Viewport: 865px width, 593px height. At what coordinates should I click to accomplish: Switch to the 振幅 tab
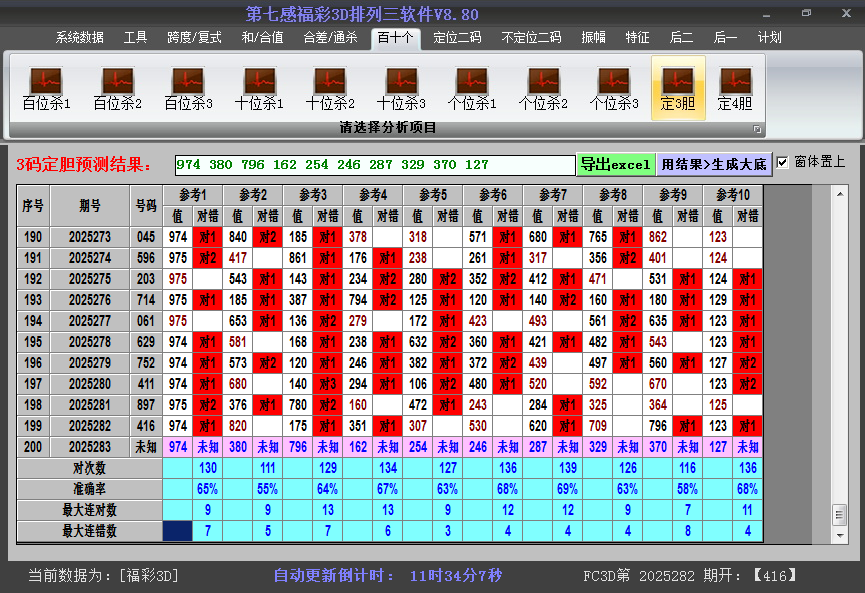tap(594, 37)
